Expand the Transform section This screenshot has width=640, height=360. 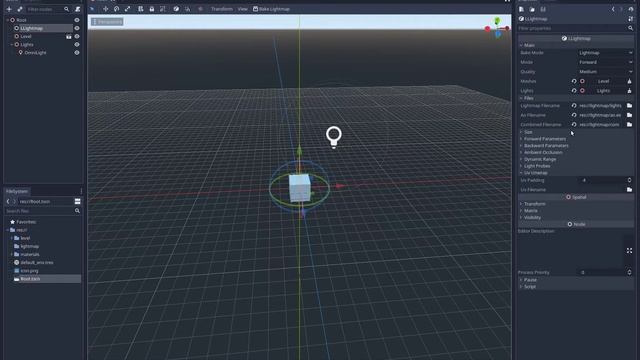coord(576,204)
